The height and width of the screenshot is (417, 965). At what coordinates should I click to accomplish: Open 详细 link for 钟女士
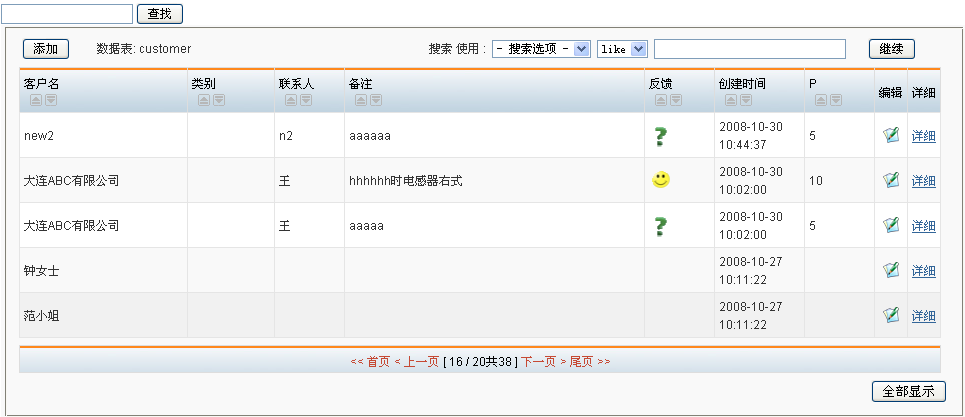(x=923, y=271)
